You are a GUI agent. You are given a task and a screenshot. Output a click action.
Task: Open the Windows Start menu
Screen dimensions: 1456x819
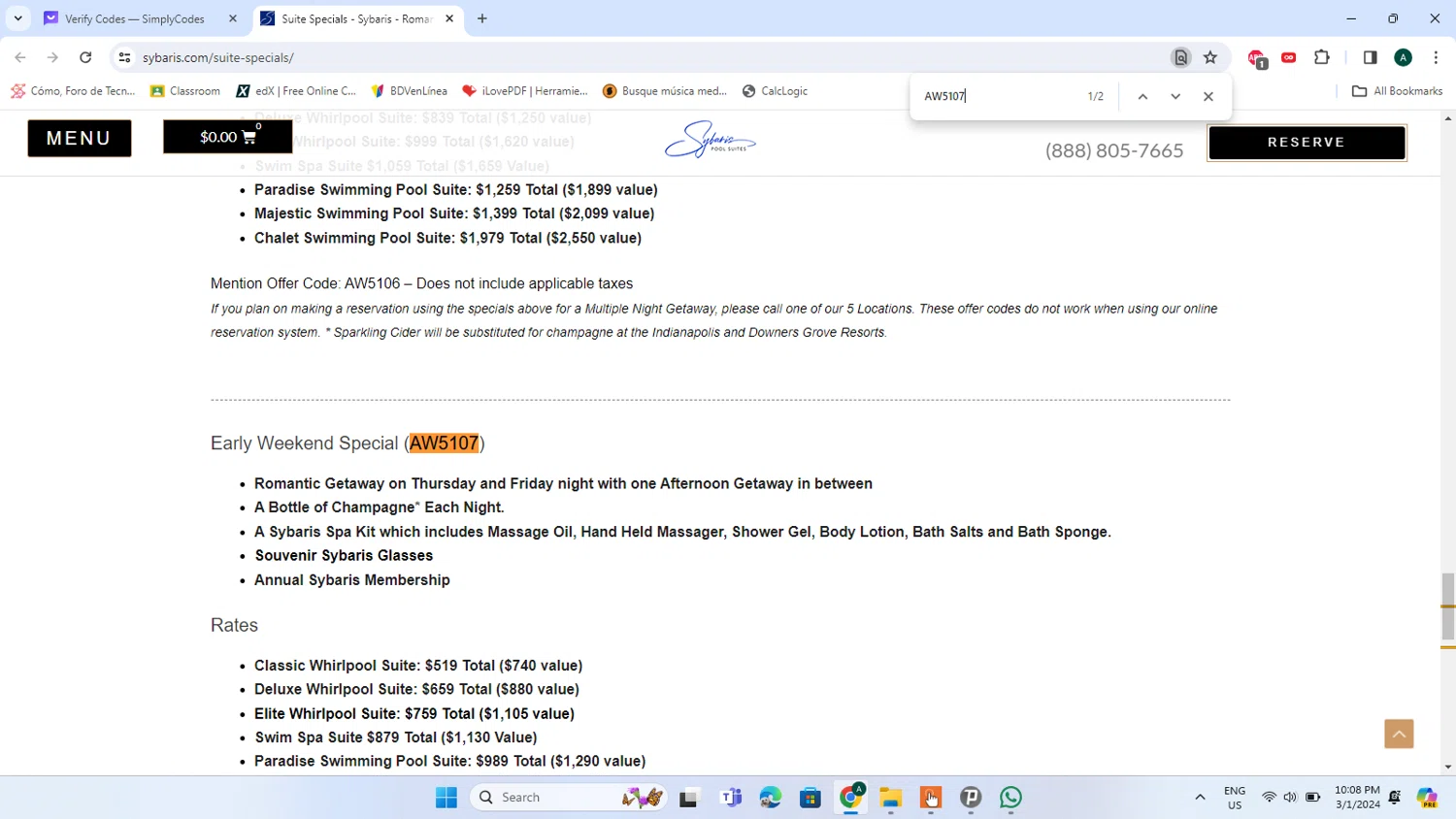(447, 798)
